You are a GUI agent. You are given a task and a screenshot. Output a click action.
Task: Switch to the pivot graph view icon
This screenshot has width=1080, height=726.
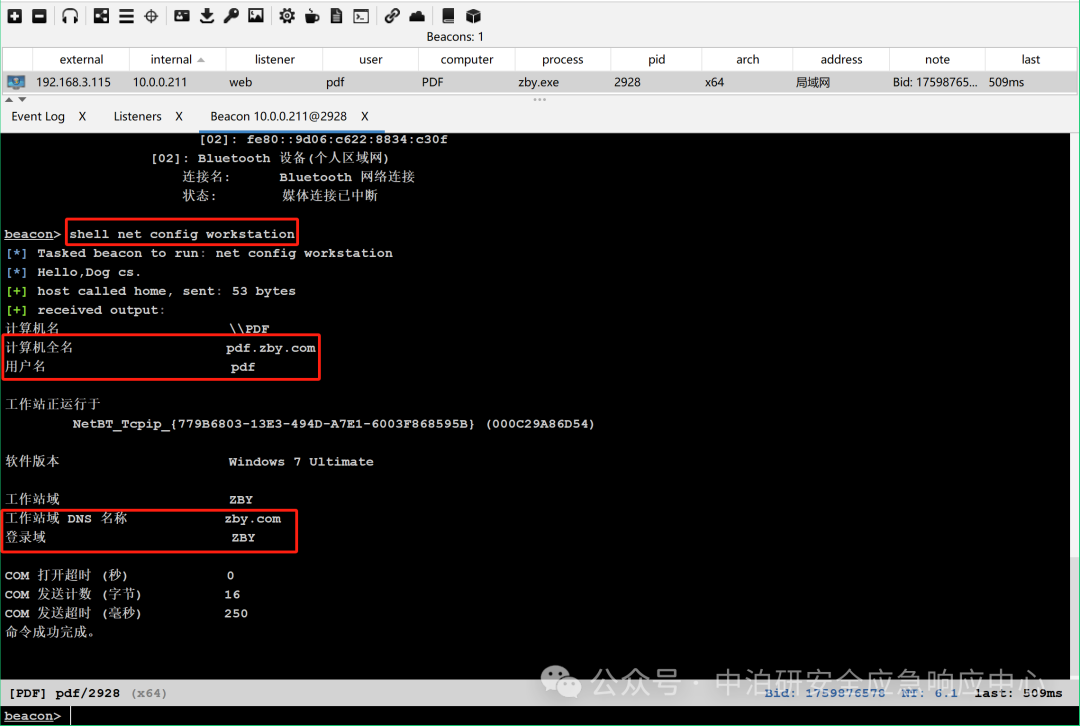101,15
